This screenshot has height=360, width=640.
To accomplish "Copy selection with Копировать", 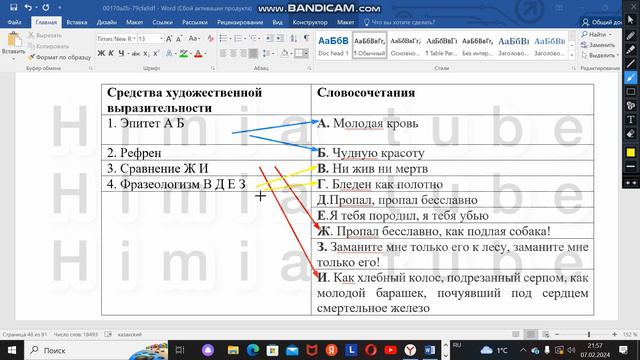I will click(x=49, y=46).
